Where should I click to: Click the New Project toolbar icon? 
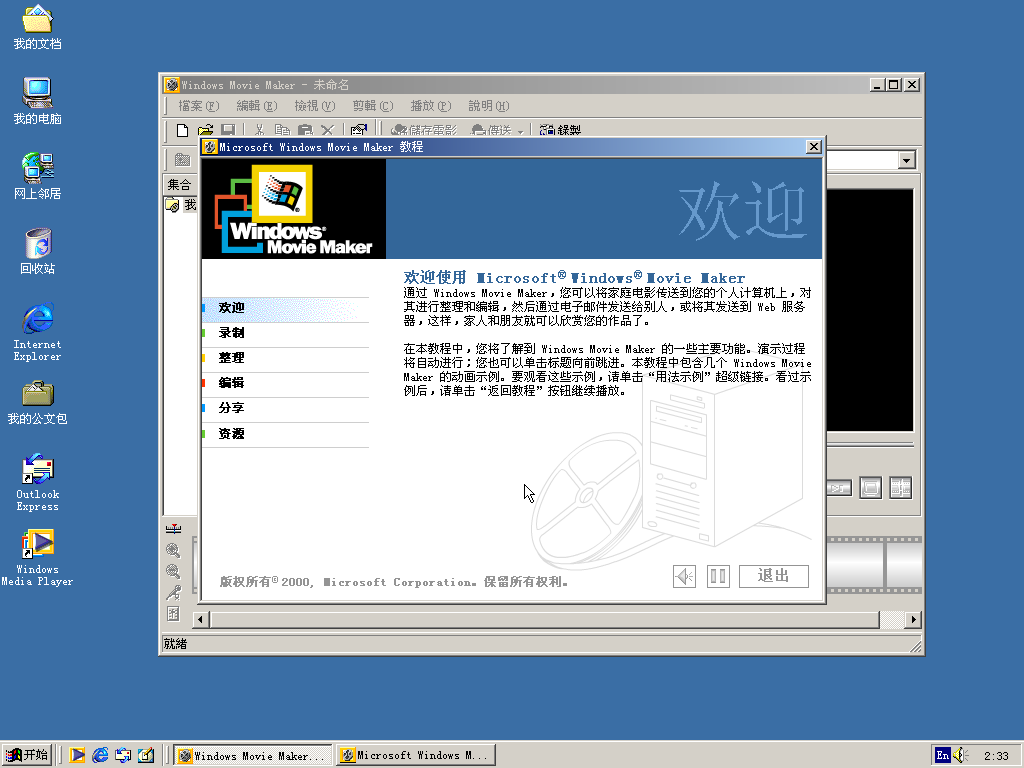pos(183,129)
